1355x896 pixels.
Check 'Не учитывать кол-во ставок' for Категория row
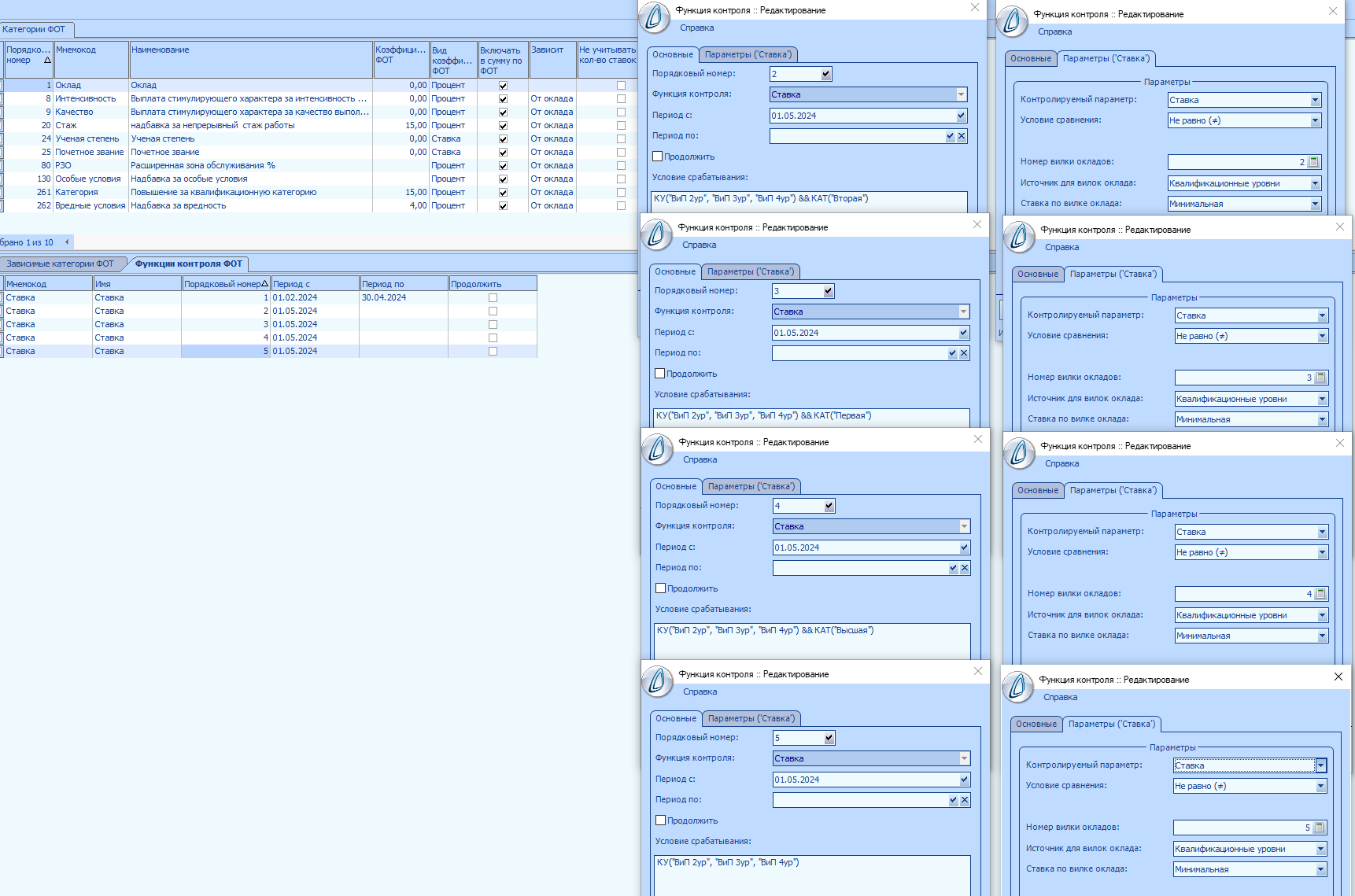pos(622,193)
